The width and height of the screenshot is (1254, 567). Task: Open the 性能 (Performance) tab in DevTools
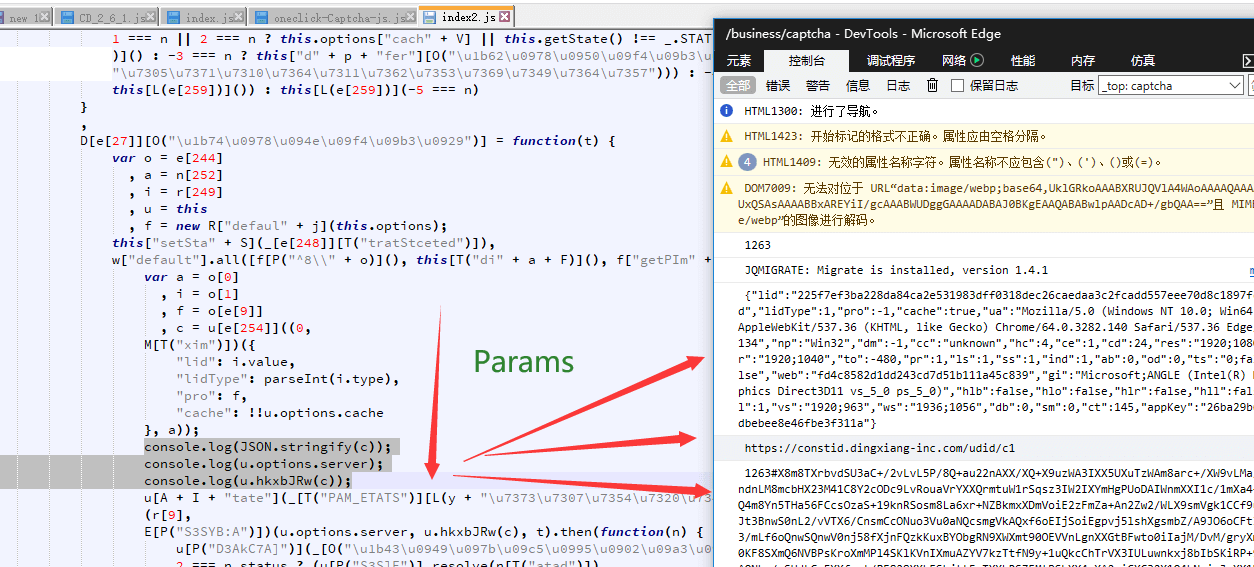1023,61
